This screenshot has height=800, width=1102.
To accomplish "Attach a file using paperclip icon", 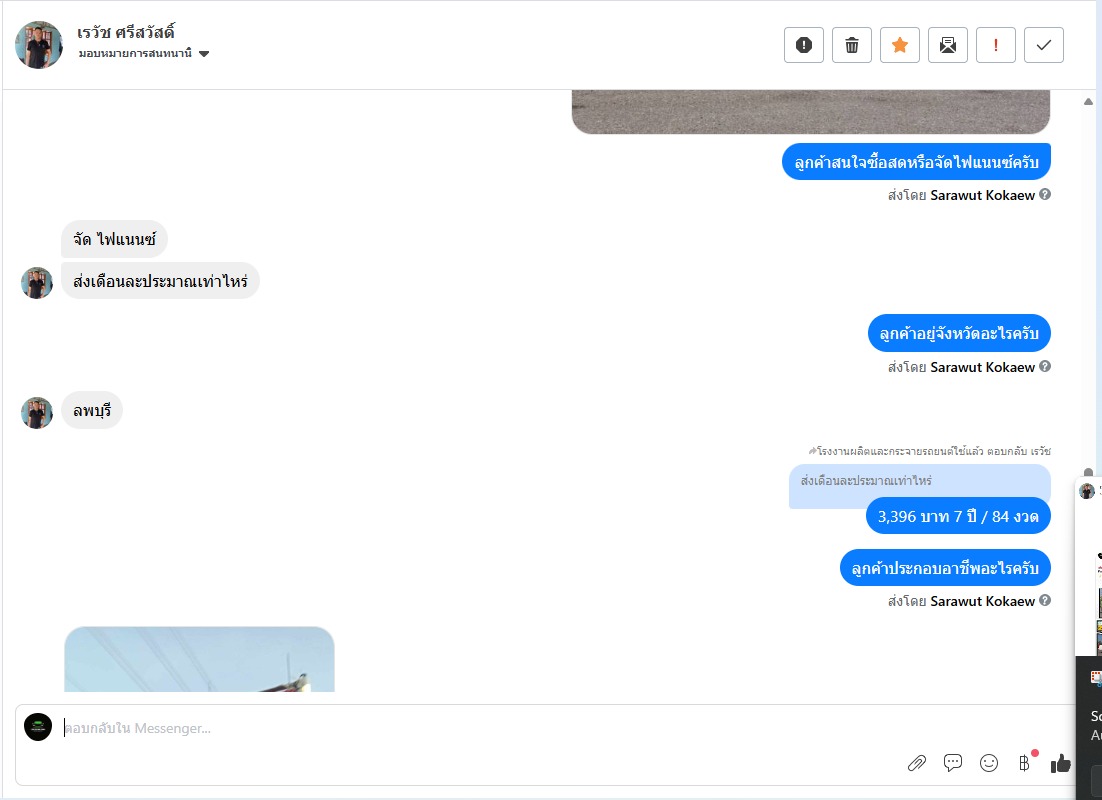I will tap(916, 763).
